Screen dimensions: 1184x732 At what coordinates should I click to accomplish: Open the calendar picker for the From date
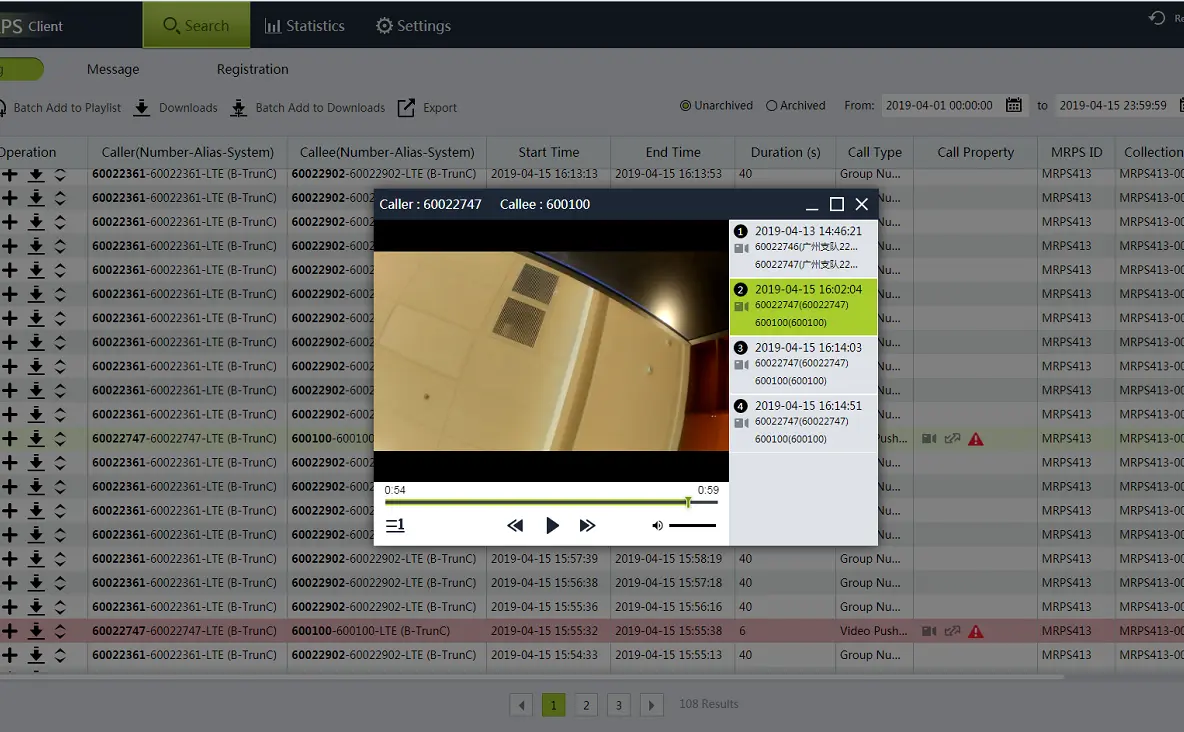pos(1012,104)
